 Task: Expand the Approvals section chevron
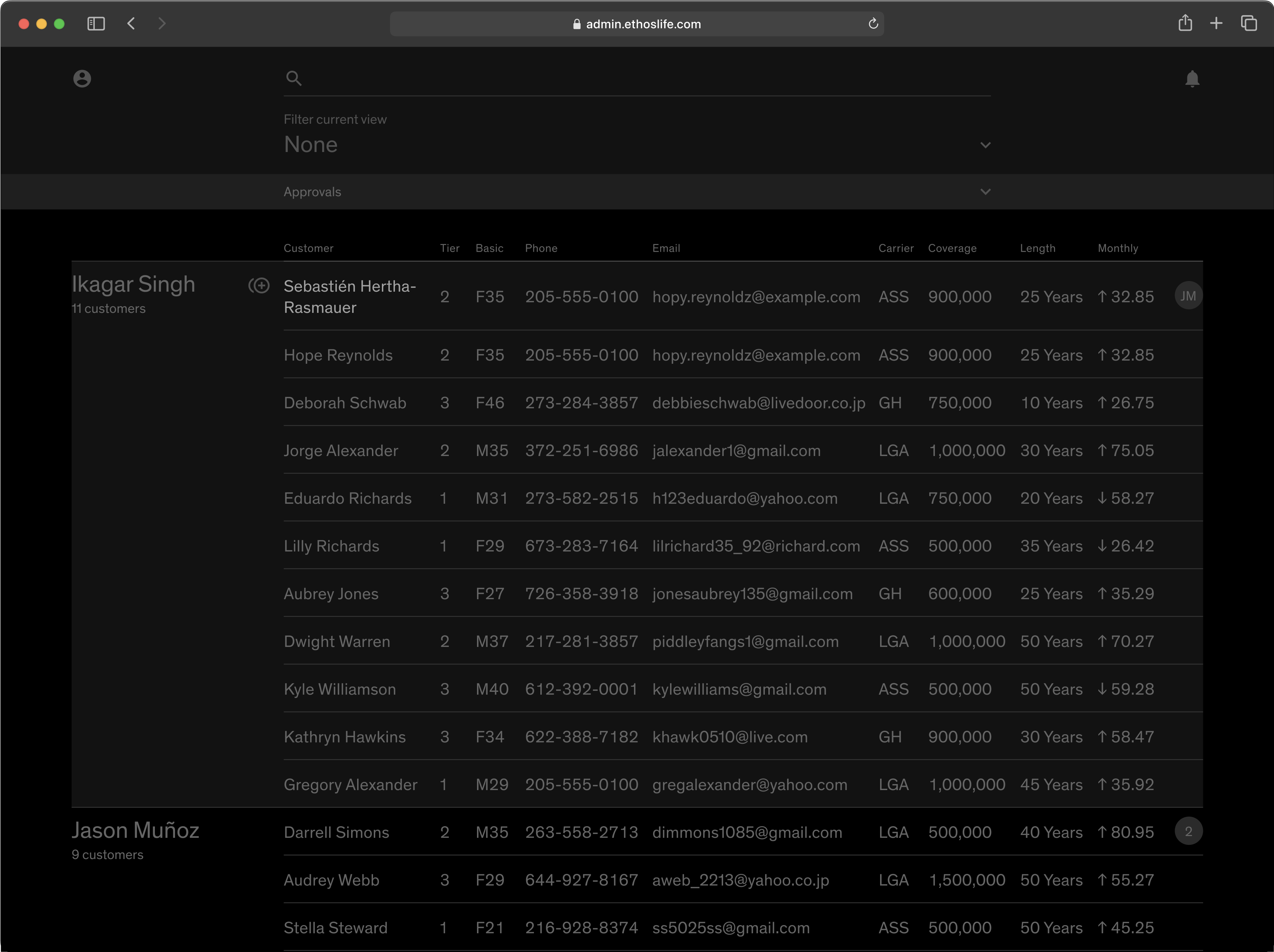click(x=985, y=192)
